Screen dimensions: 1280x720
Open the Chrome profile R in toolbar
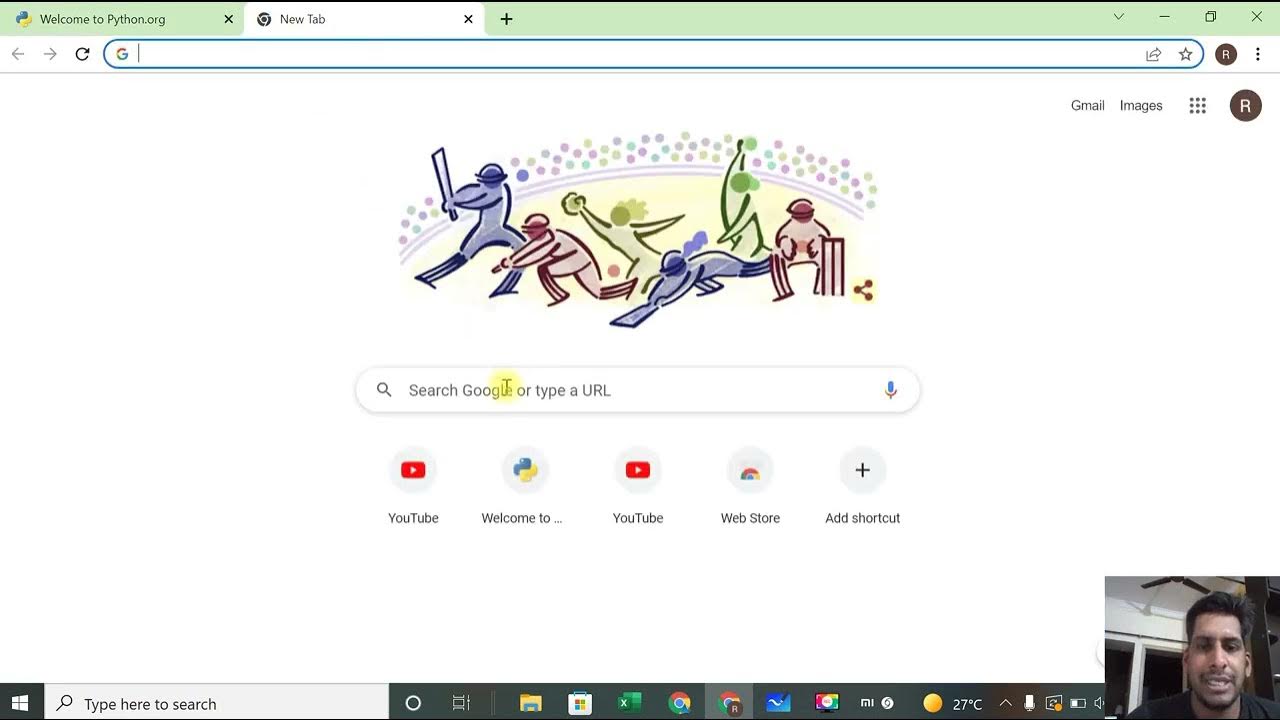[x=1226, y=54]
